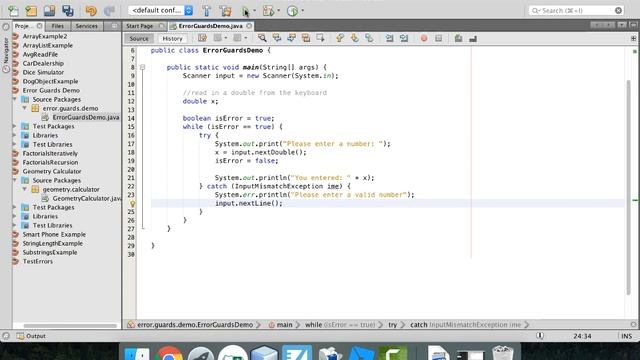Switch to the Source view button
640x360 pixels.
click(x=139, y=38)
